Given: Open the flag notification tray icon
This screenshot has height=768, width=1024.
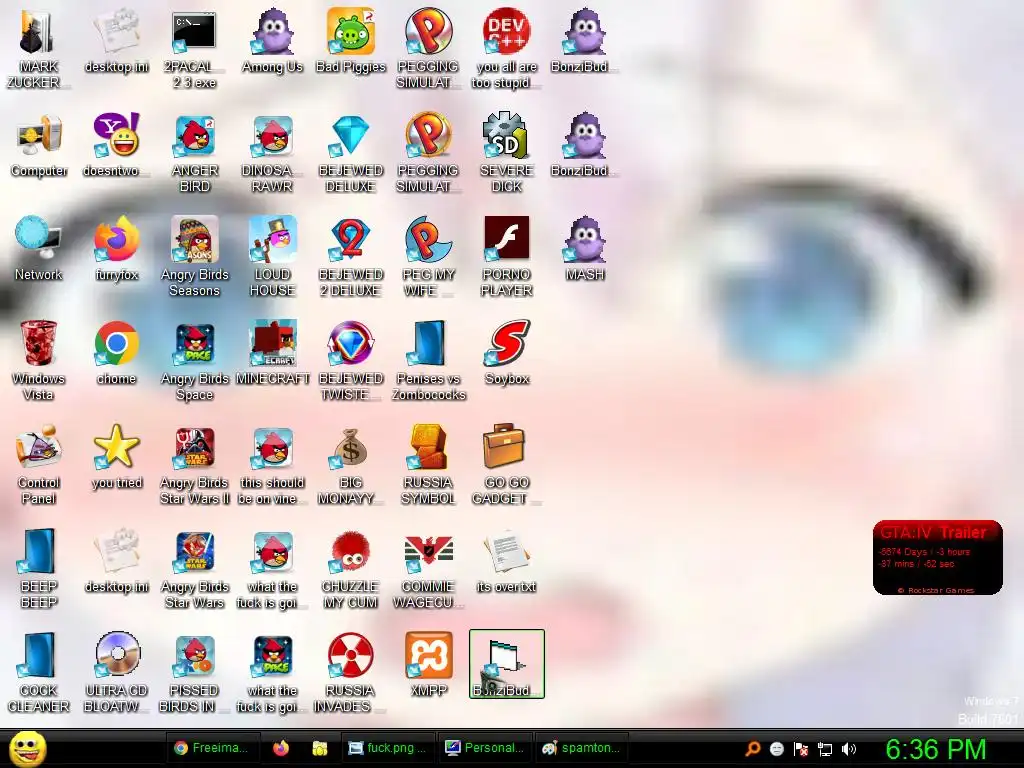Looking at the screenshot, I should (801, 748).
